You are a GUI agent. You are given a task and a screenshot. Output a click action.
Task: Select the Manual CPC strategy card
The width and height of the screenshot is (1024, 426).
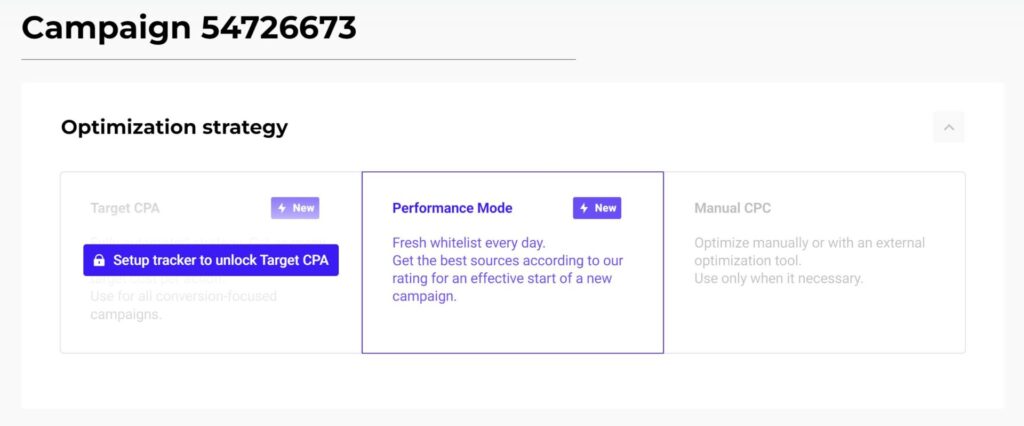814,263
